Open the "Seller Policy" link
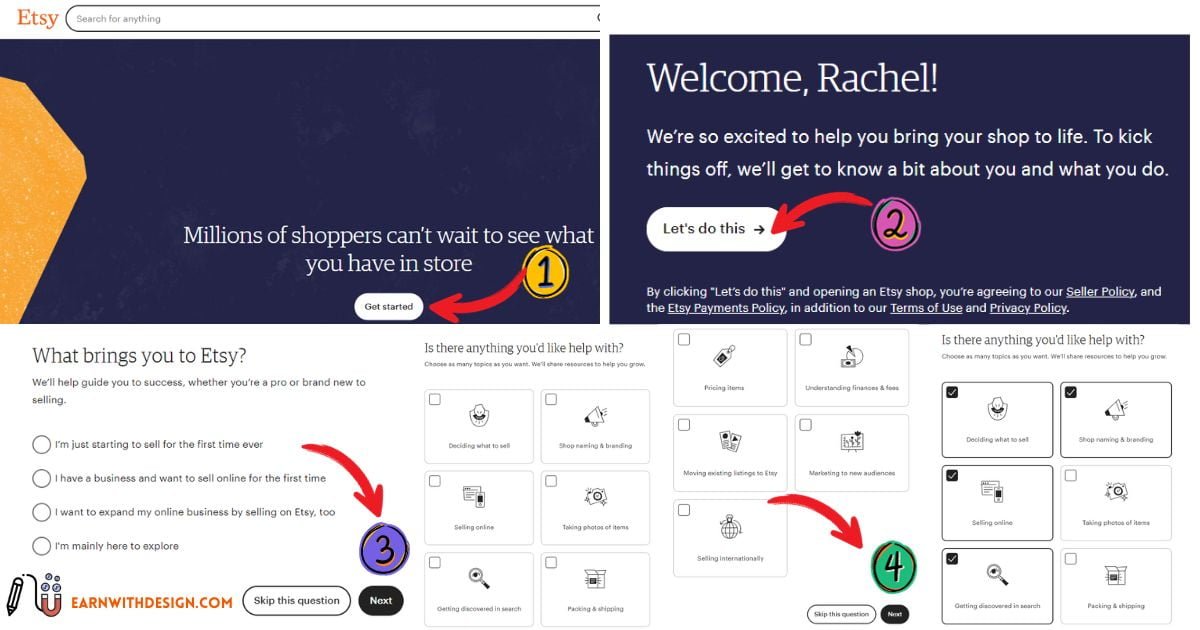 1099,291
